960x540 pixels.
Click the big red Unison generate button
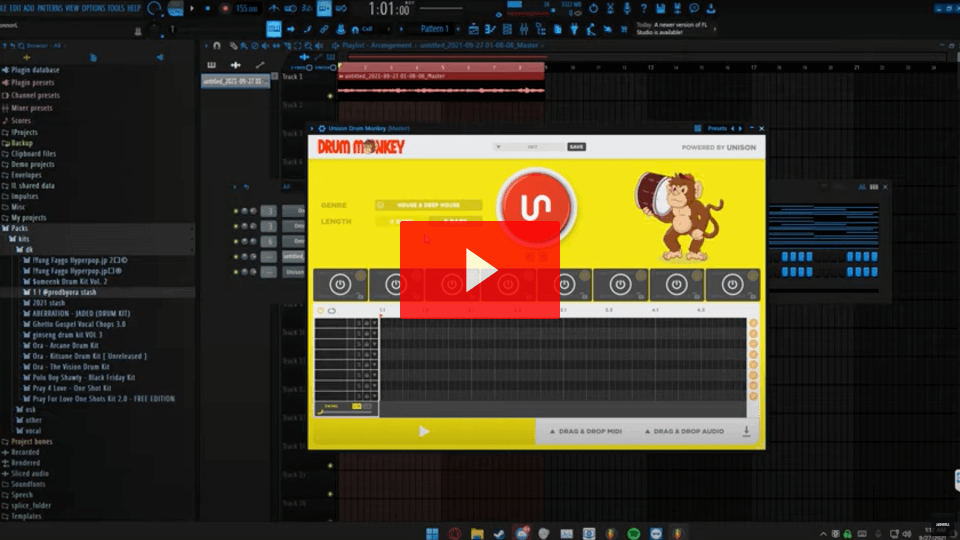tap(536, 207)
